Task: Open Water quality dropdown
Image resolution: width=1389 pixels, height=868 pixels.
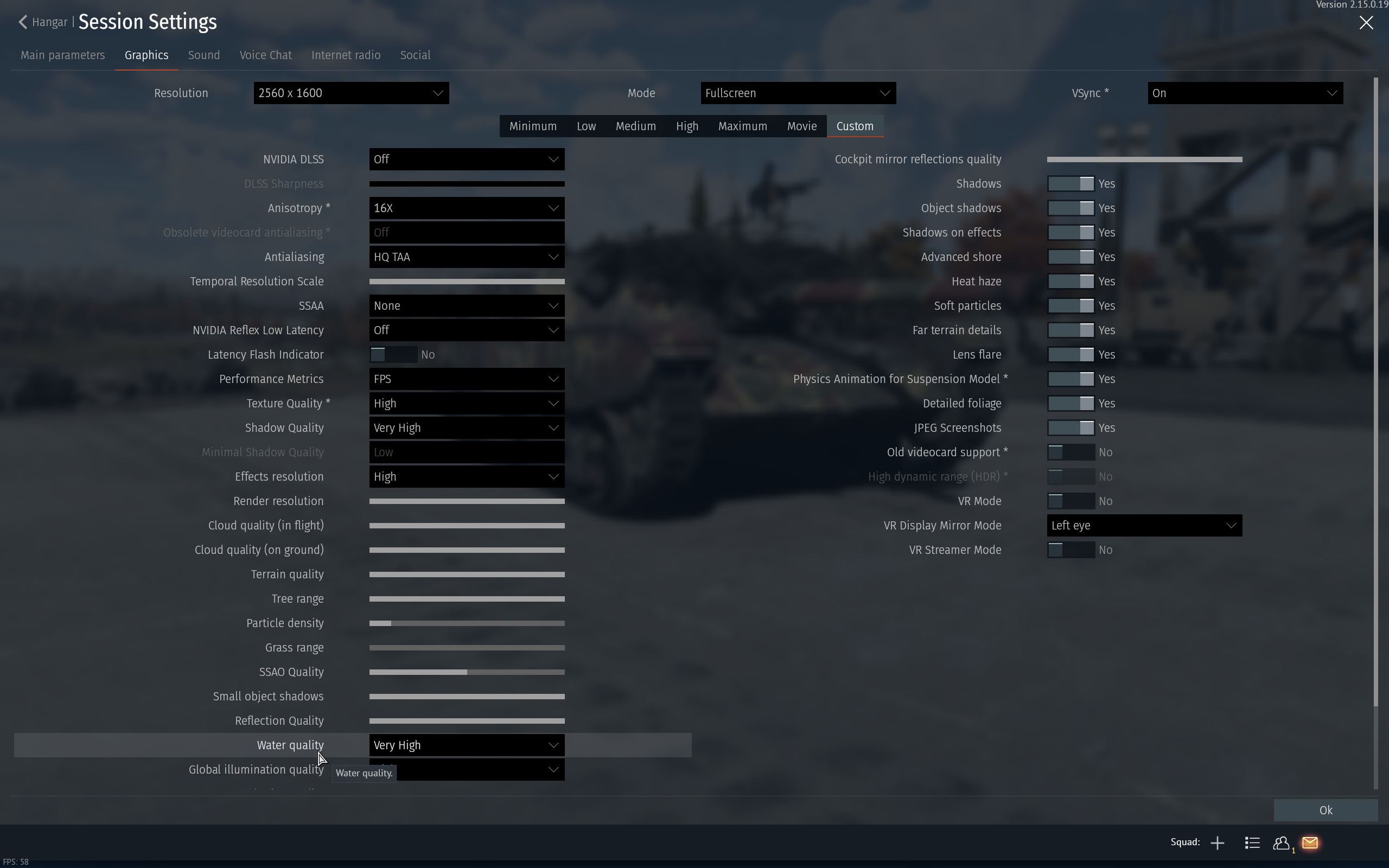Action: [467, 745]
